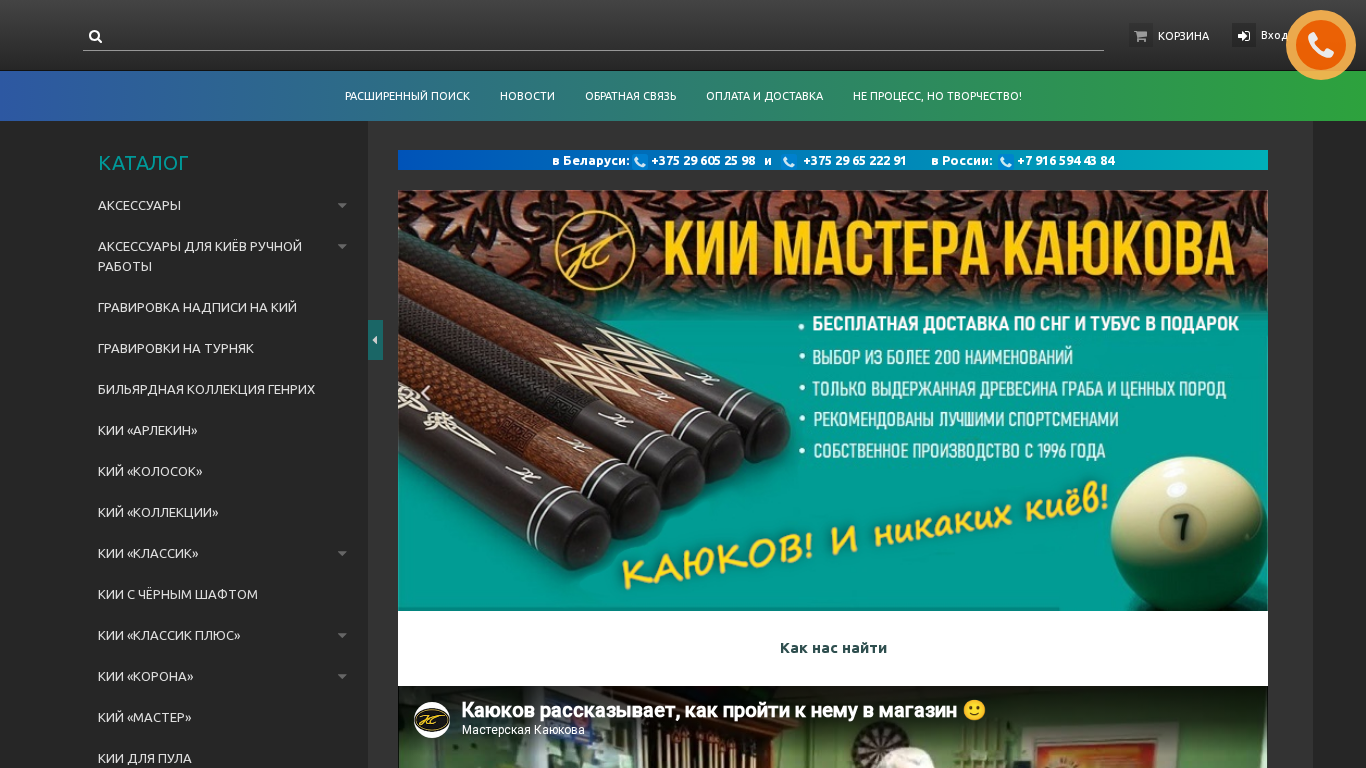The width and height of the screenshot is (1366, 768).
Task: Open the Мастерская Каюкова channel avatar
Action: point(432,720)
